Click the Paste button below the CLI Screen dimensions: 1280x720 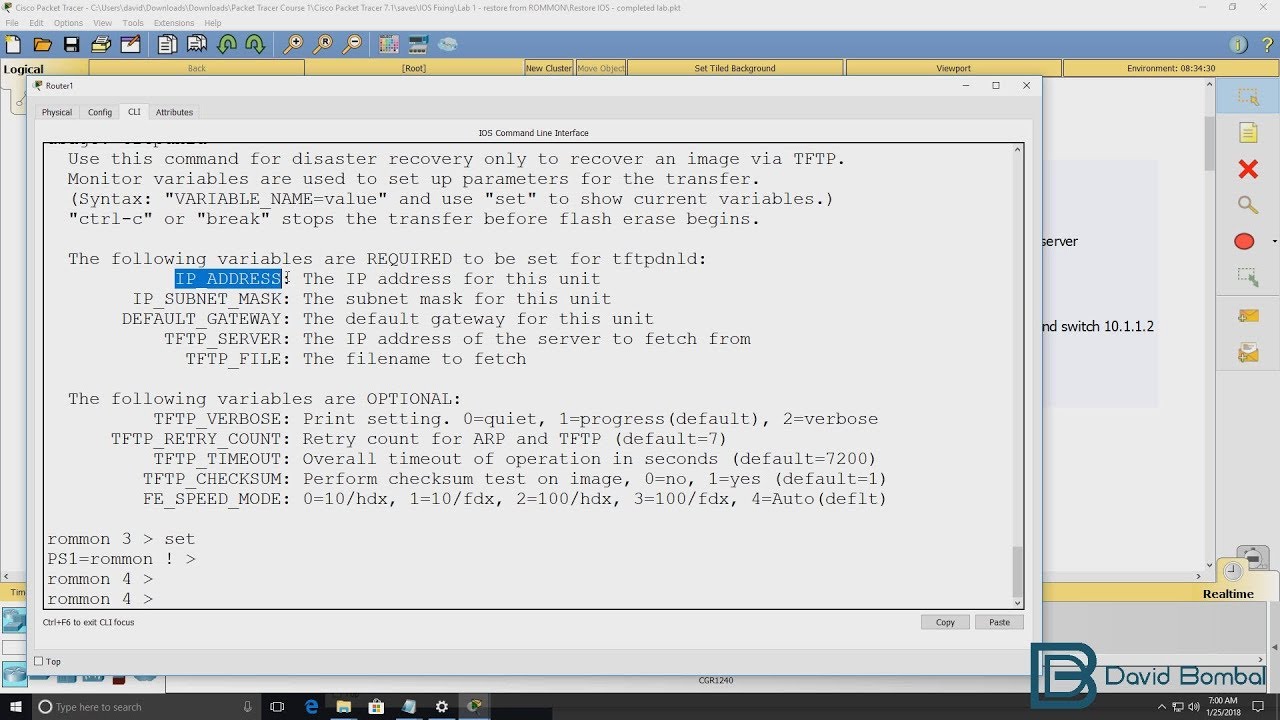999,622
